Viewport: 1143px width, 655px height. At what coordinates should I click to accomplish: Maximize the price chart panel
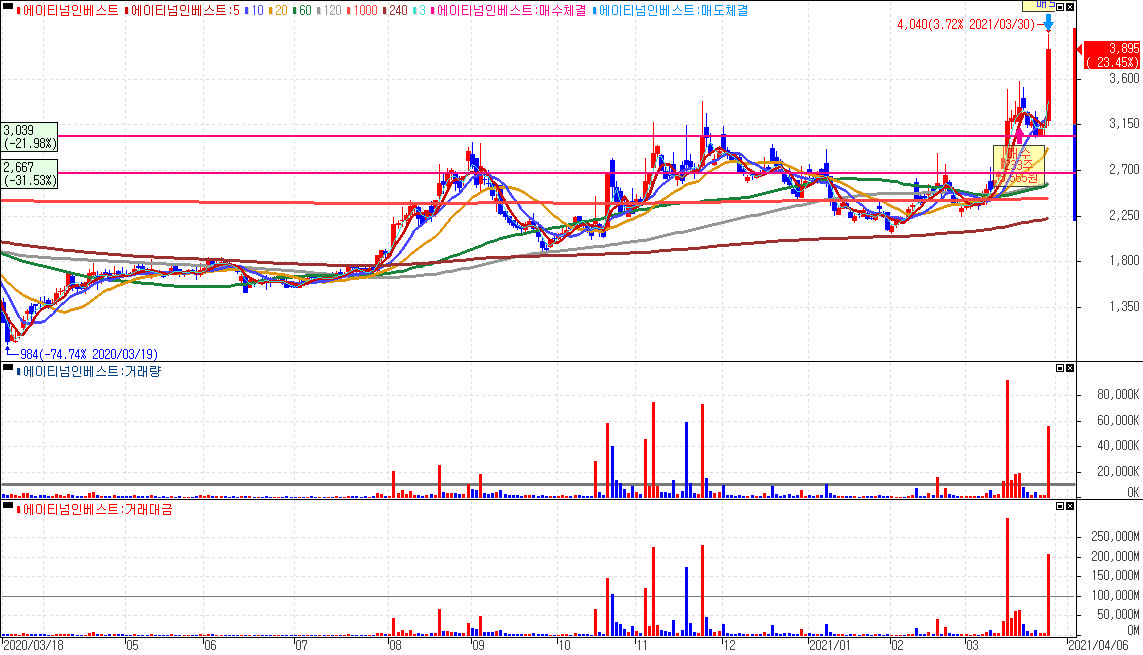click(x=1060, y=7)
